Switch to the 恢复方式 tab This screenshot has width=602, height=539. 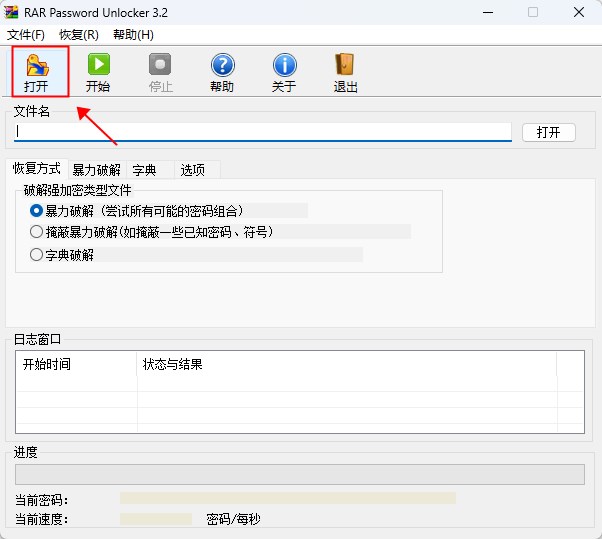pyautogui.click(x=37, y=169)
